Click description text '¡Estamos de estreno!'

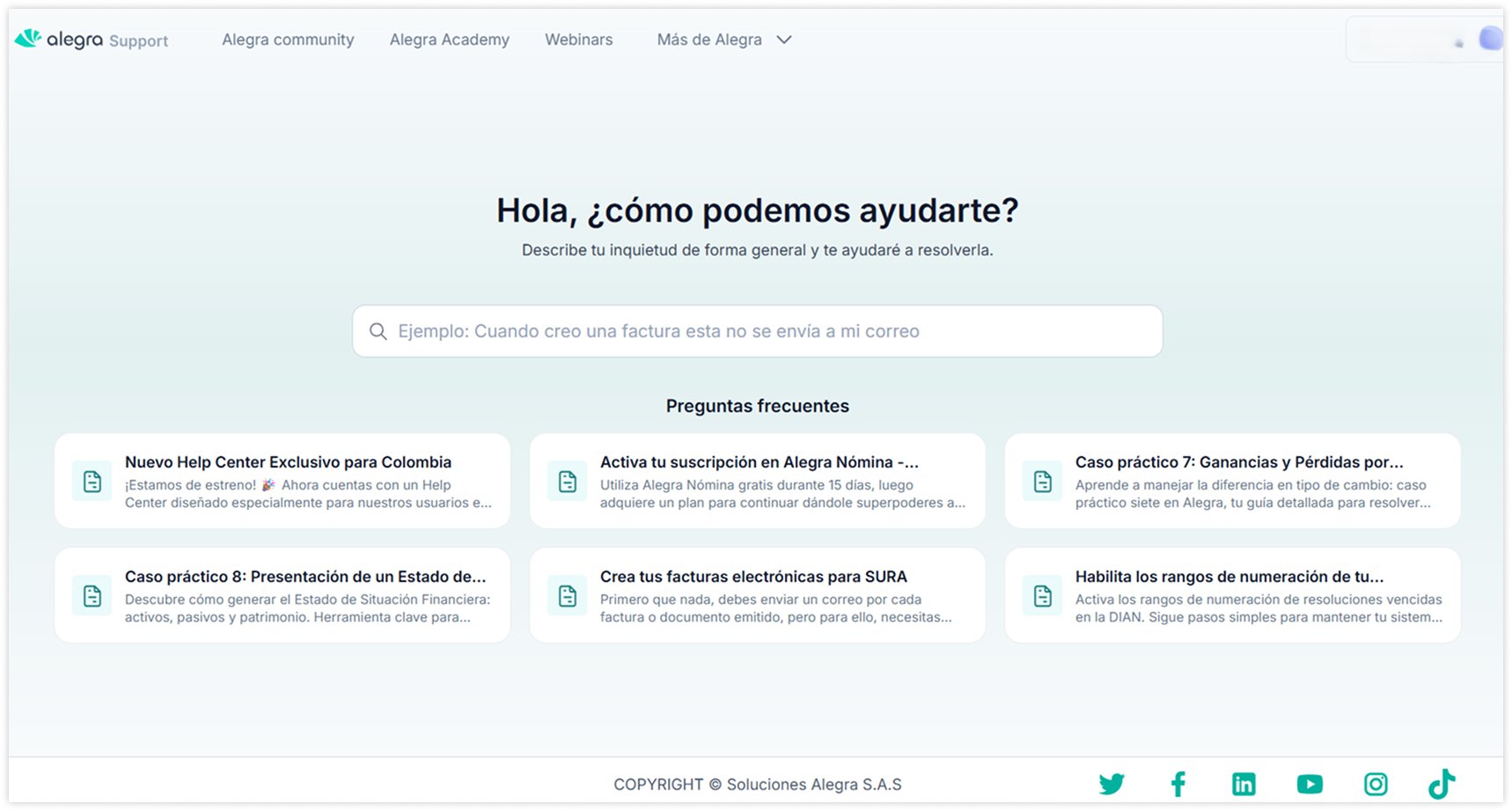point(191,485)
